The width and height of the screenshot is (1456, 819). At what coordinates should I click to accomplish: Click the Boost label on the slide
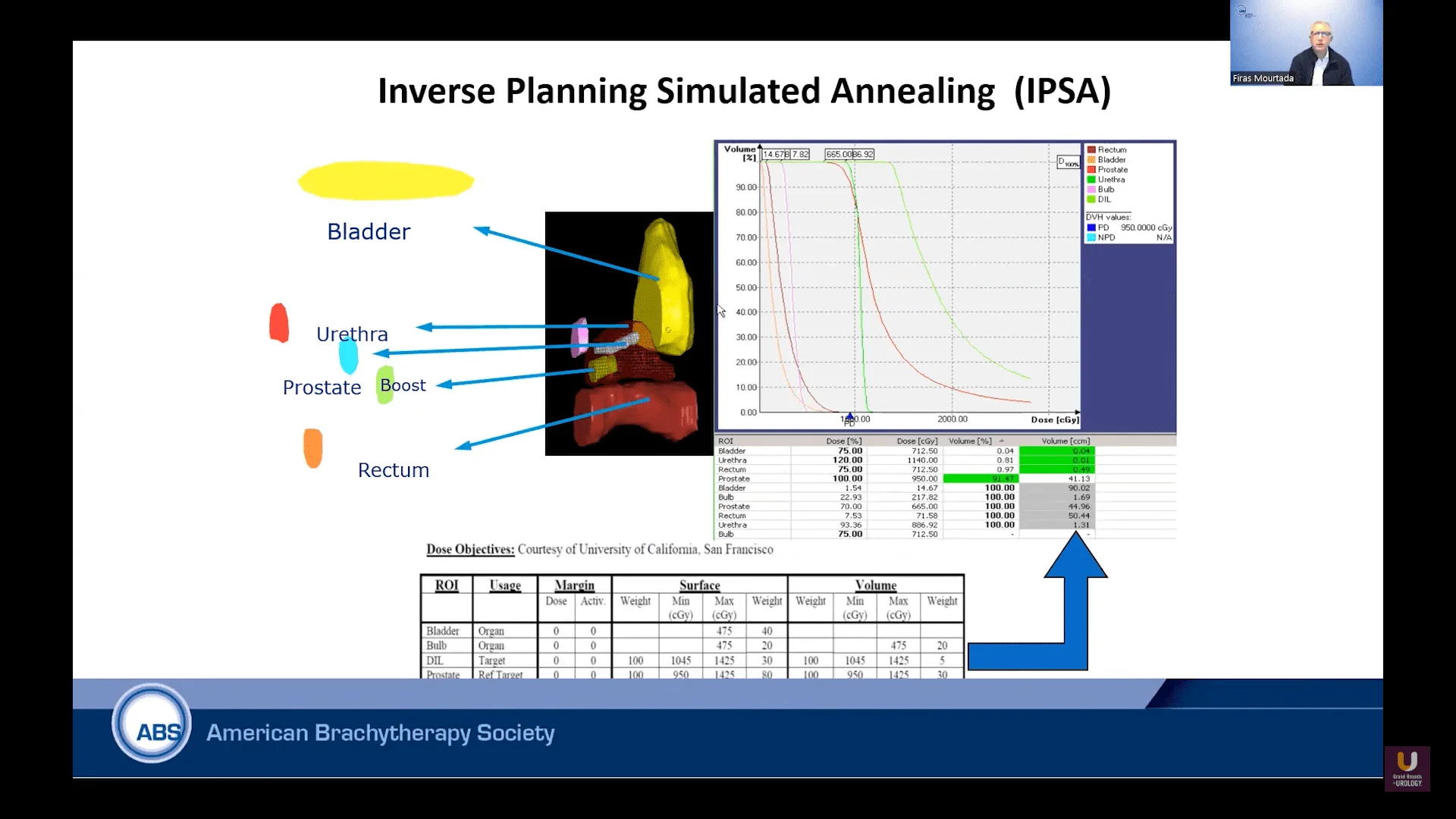(x=403, y=385)
